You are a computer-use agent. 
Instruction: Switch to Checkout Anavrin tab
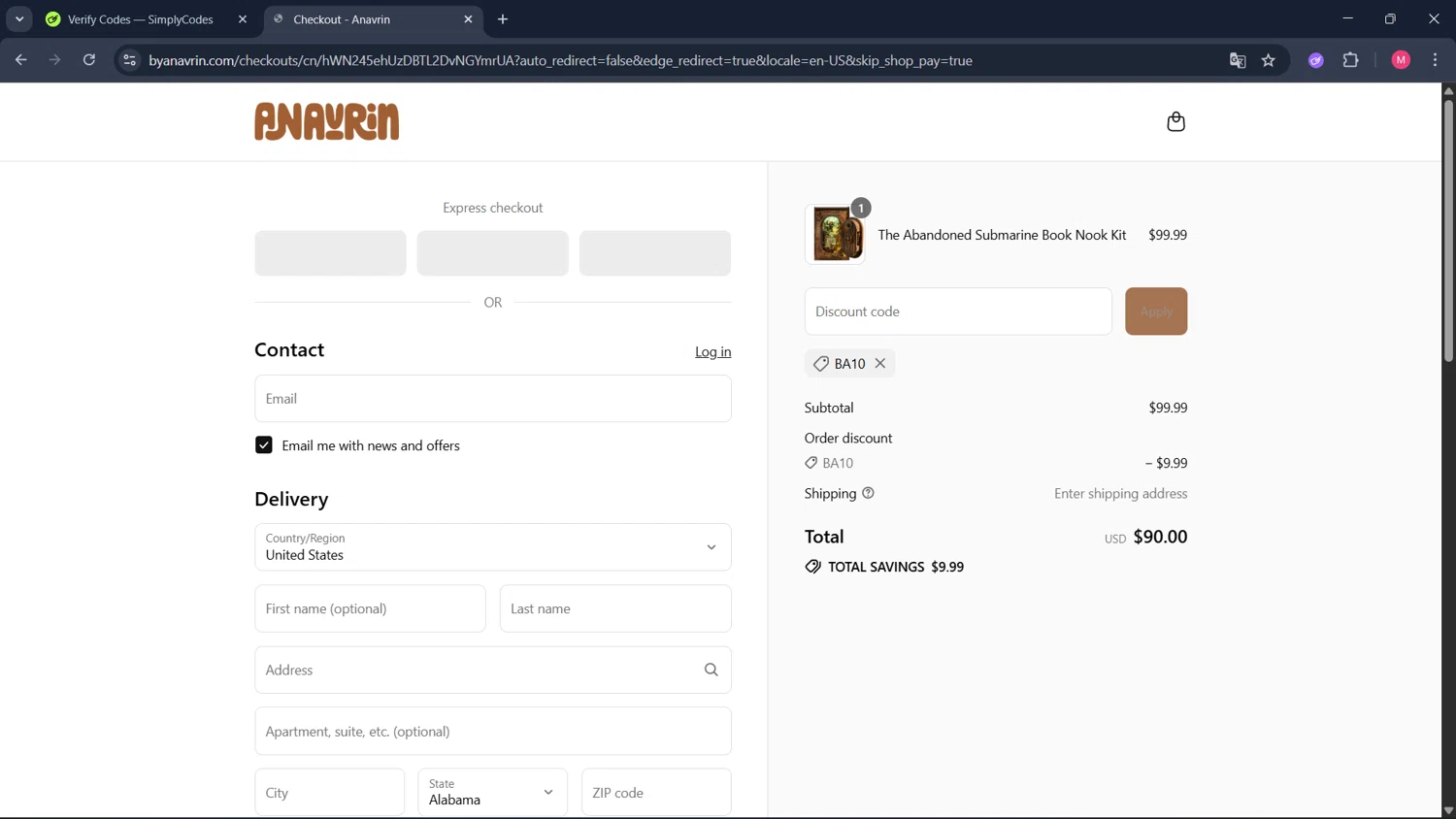click(373, 19)
